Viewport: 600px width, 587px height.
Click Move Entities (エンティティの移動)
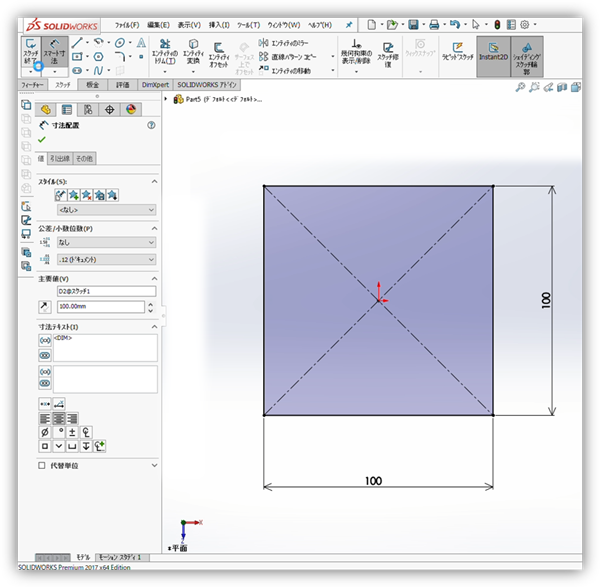tap(285, 70)
